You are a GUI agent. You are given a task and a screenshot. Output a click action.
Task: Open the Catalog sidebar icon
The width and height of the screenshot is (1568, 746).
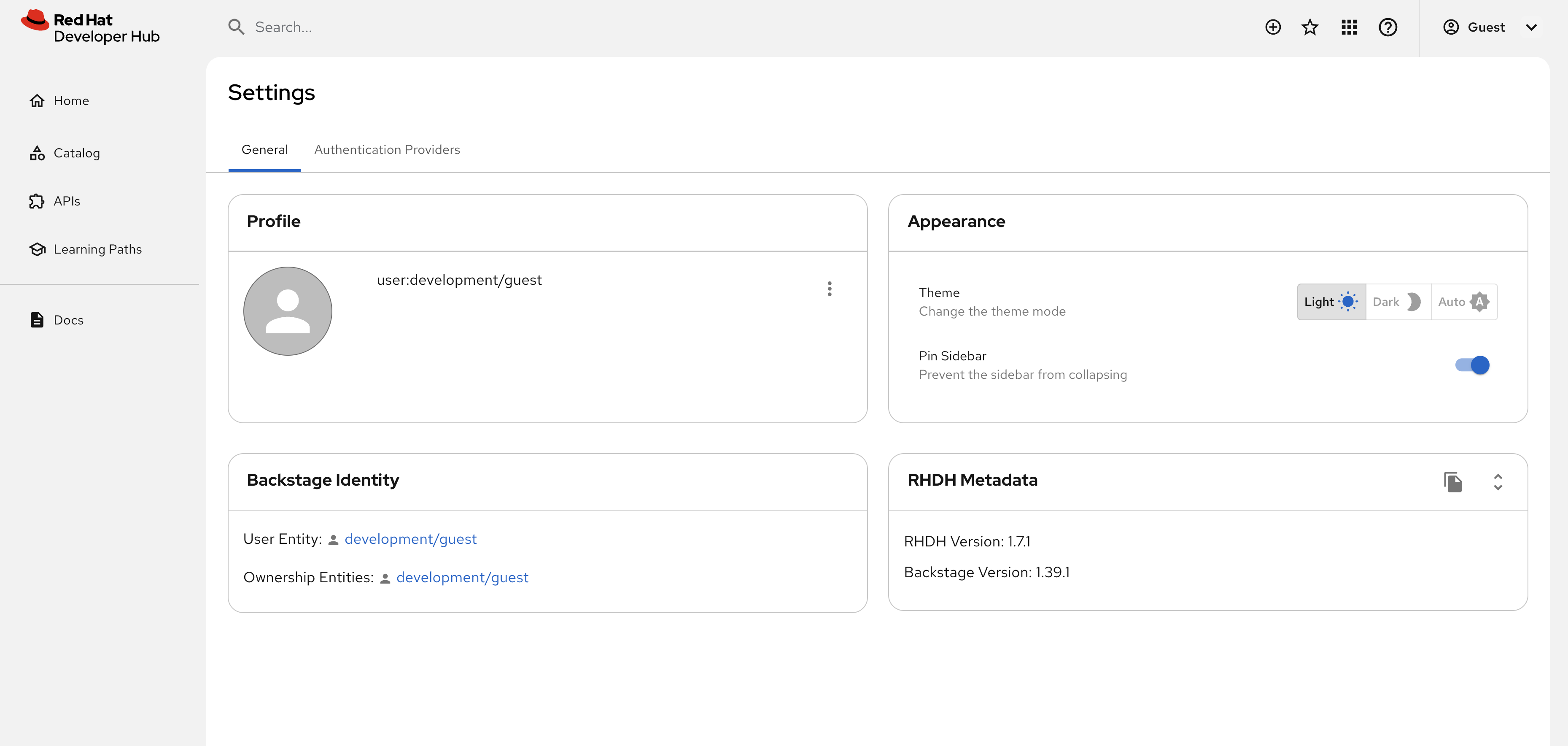(37, 153)
